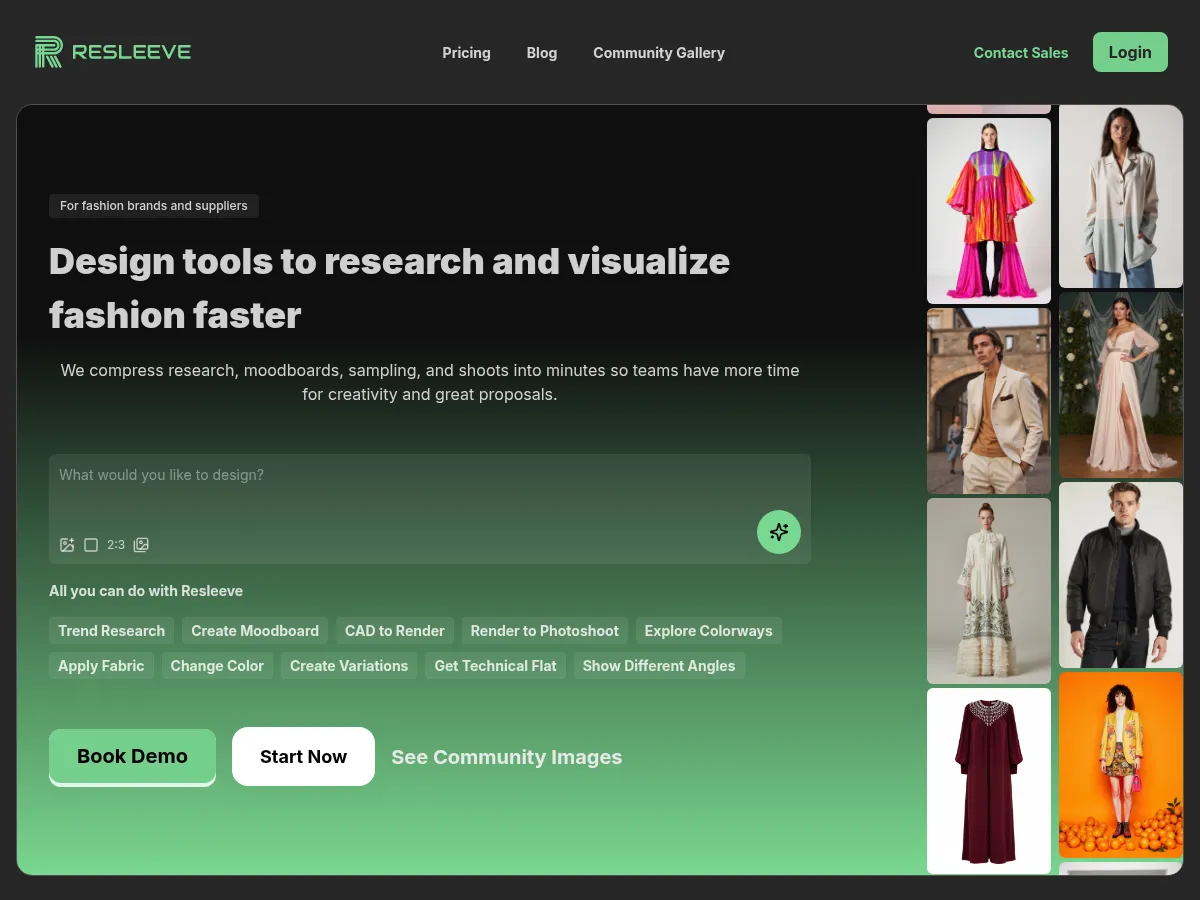
Task: Select the Trend Research chip
Action: pyautogui.click(x=111, y=631)
